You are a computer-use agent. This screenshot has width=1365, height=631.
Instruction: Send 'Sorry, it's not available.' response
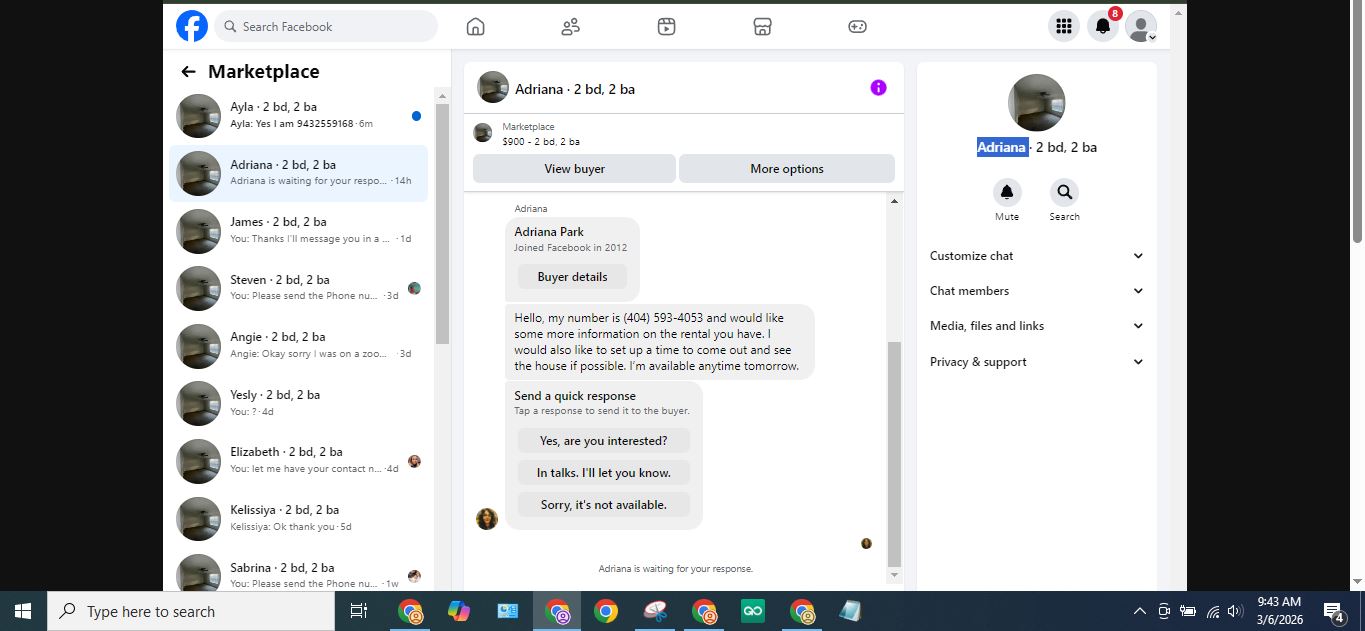click(604, 505)
